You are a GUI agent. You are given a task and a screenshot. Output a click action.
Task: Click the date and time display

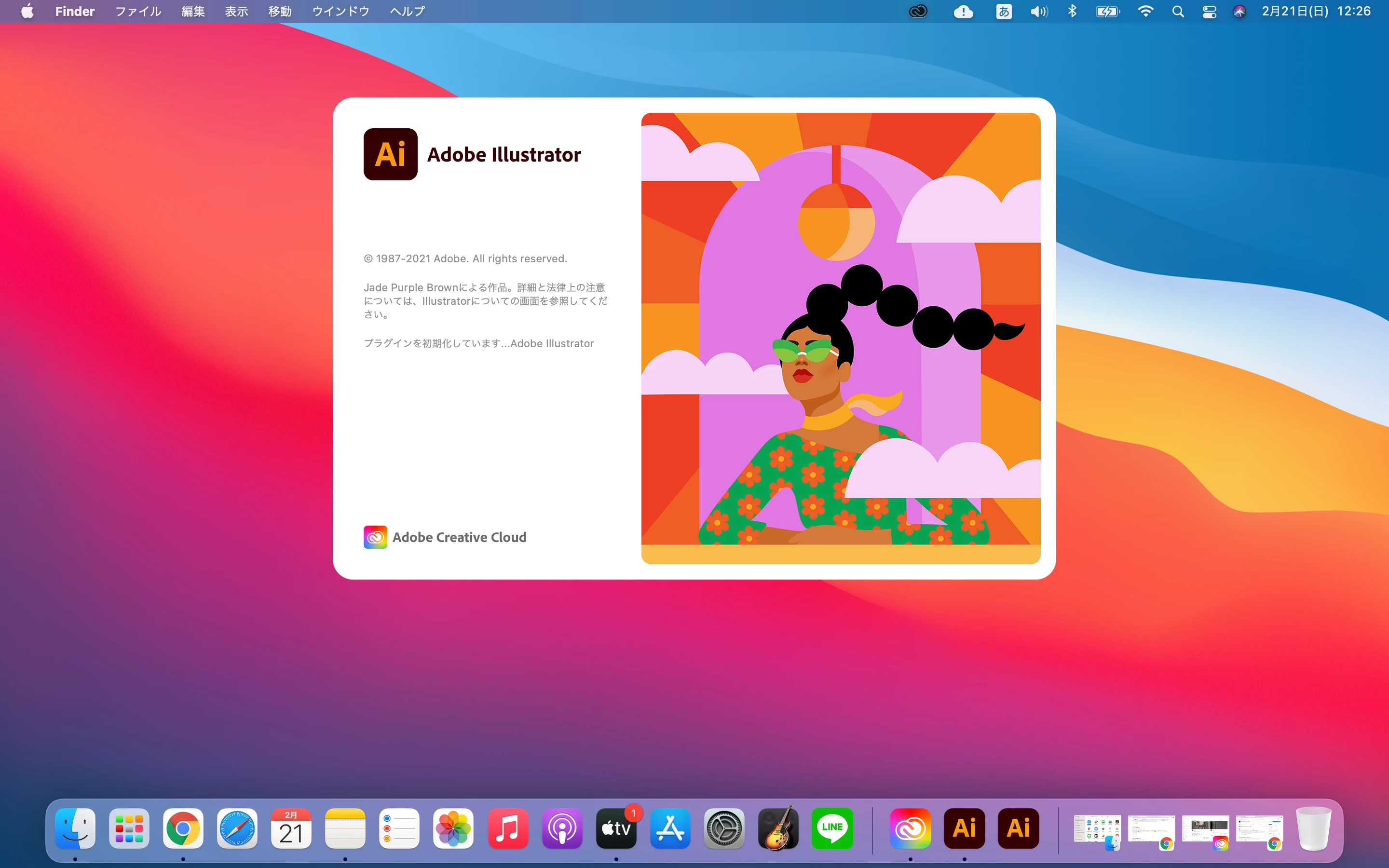(x=1316, y=12)
